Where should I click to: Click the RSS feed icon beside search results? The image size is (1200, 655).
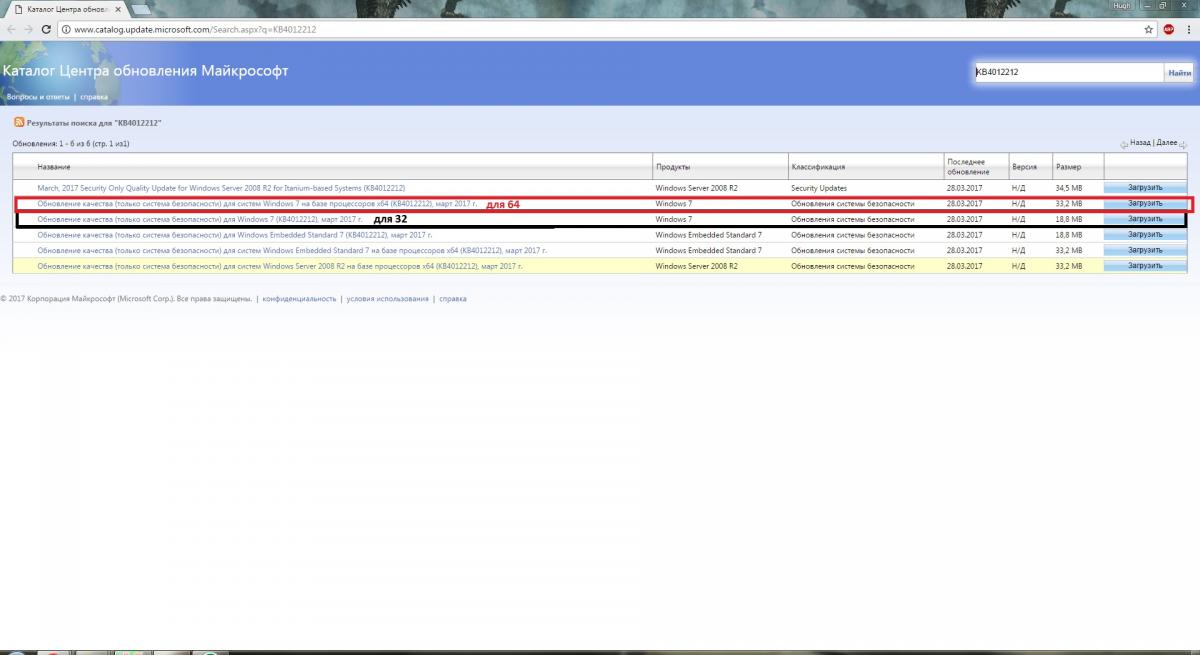(18, 122)
